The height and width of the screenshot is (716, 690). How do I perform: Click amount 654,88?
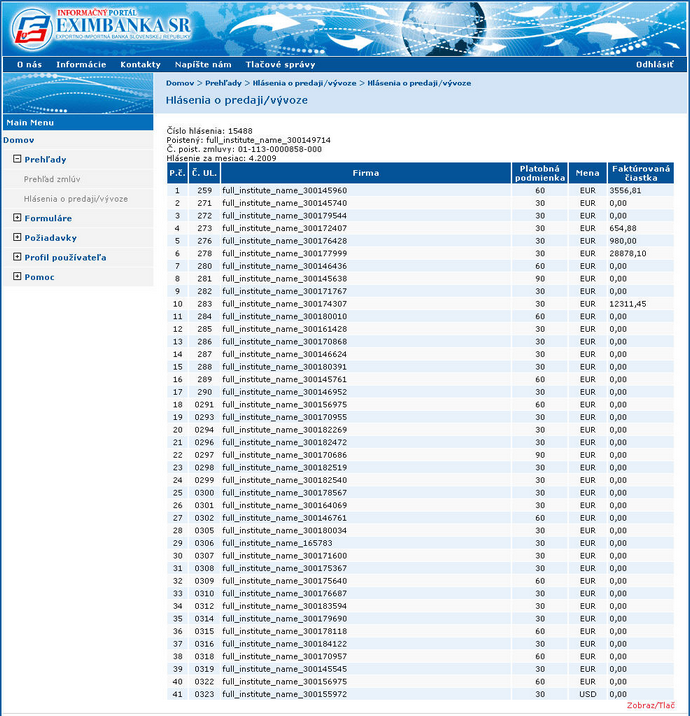tap(622, 228)
